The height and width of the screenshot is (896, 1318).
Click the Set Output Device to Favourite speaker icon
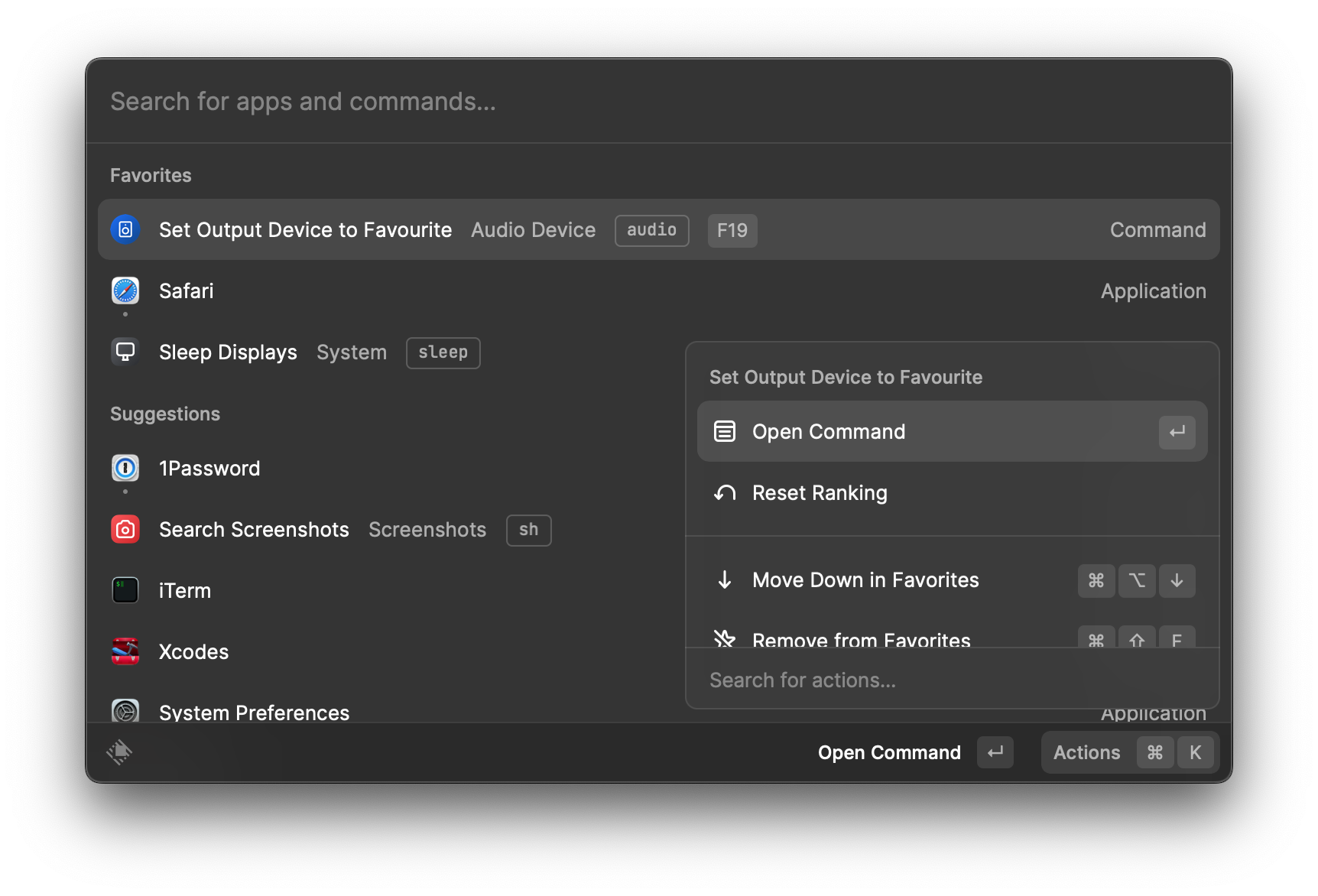[x=125, y=229]
